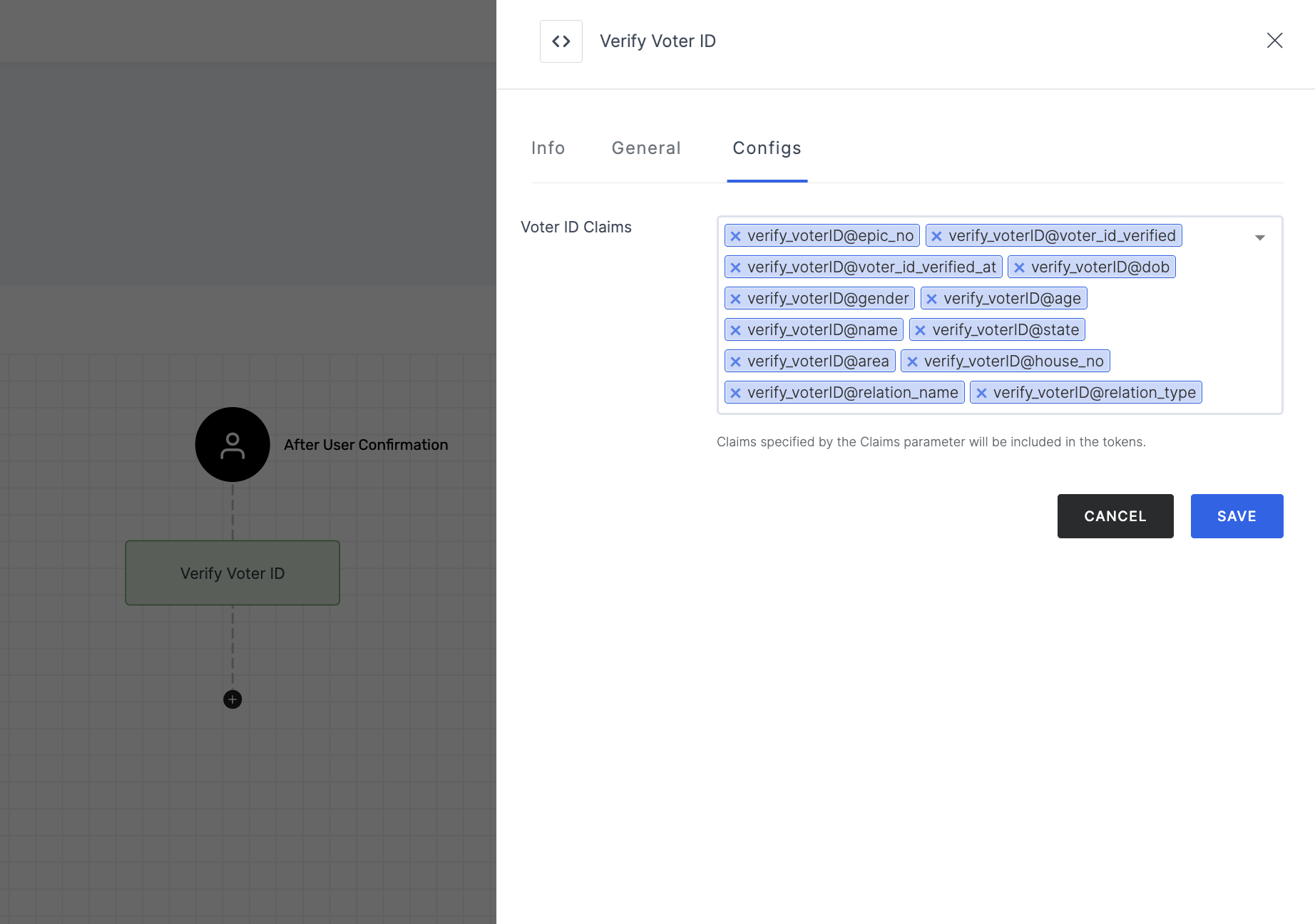
Task: Remove the verify_voterID@area claim tag
Action: (x=735, y=361)
